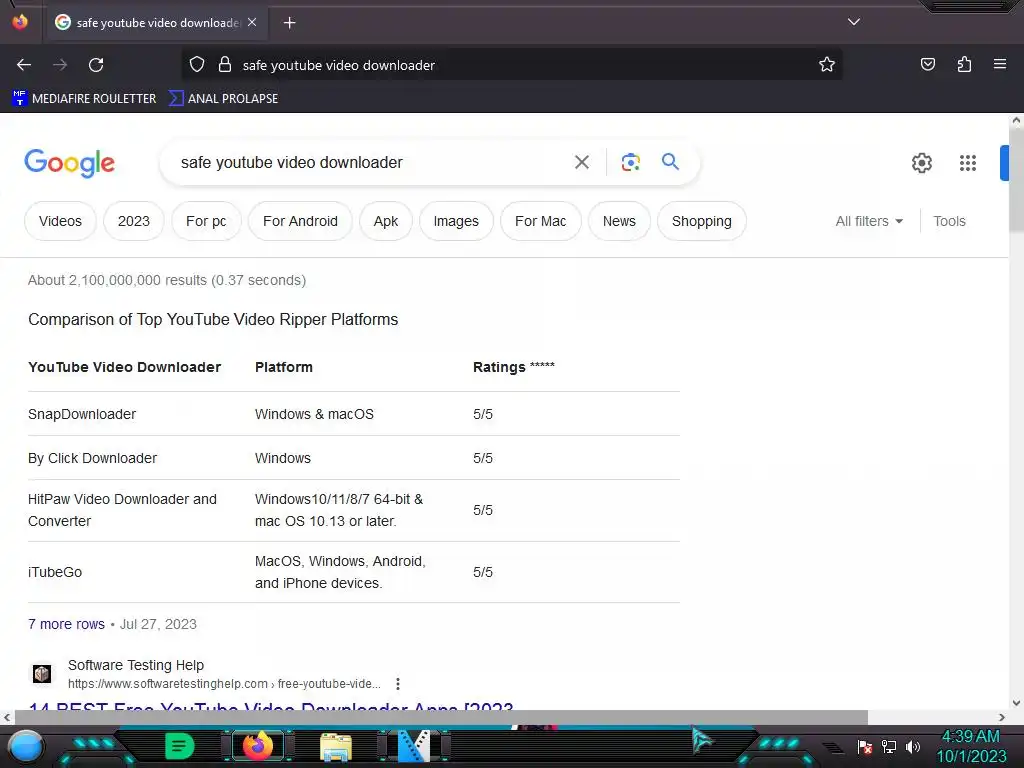Open the taskbar clock and date
The image size is (1024, 768).
[x=971, y=746]
